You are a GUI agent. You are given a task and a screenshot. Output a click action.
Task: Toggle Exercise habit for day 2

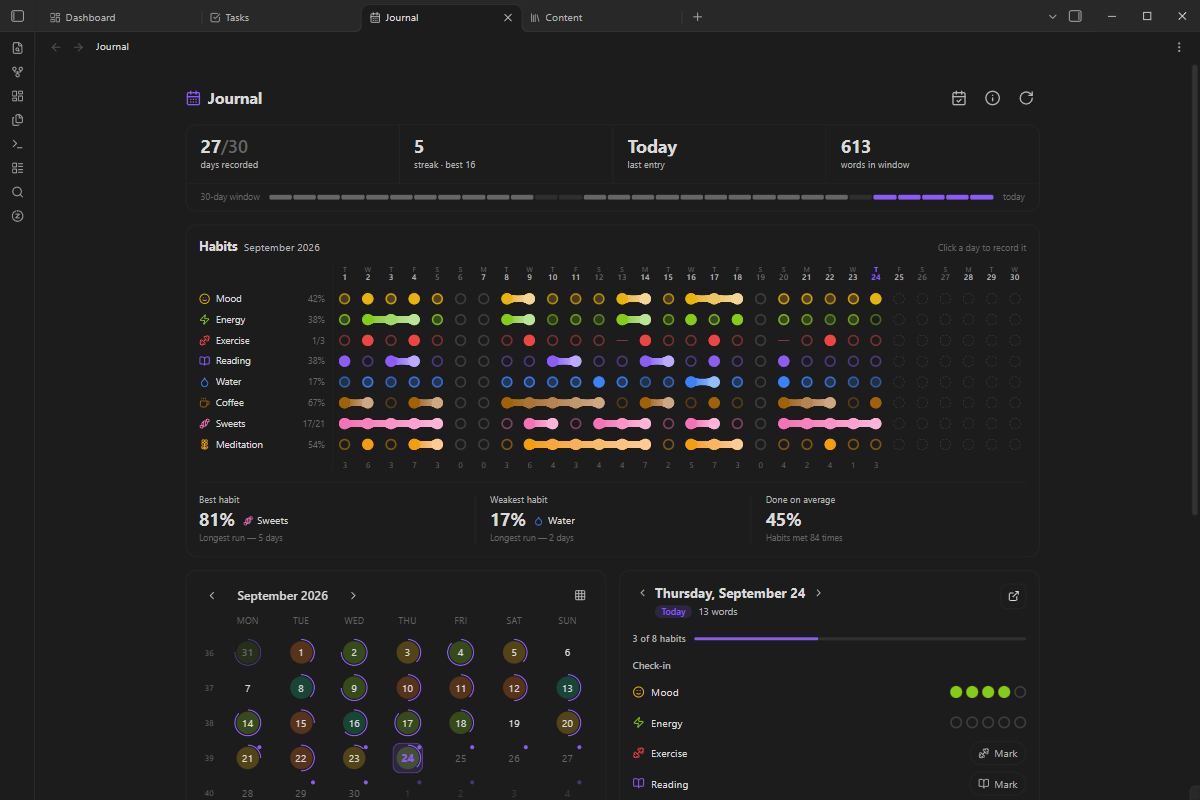tap(367, 341)
